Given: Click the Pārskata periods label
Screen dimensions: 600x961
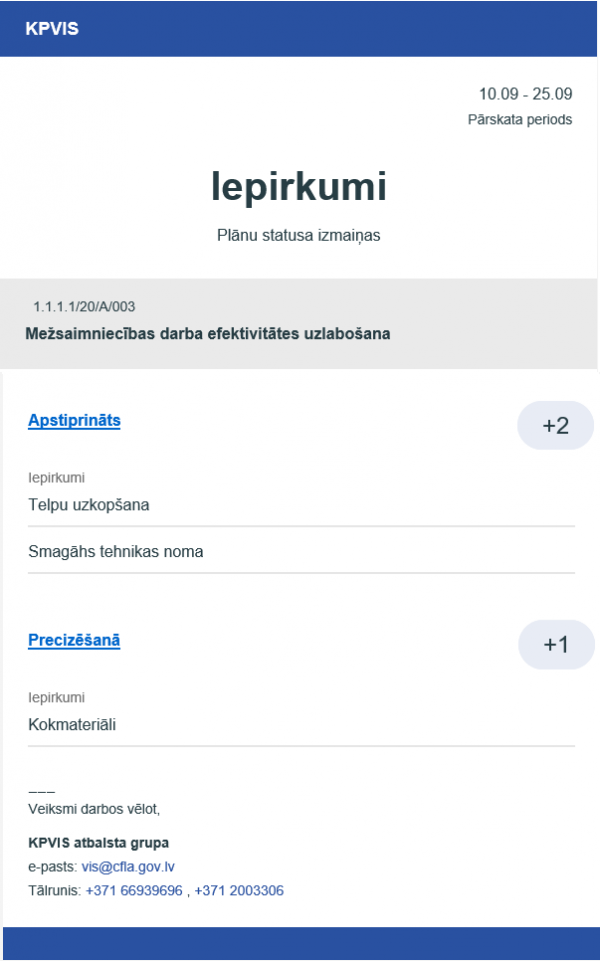Looking at the screenshot, I should tap(520, 120).
